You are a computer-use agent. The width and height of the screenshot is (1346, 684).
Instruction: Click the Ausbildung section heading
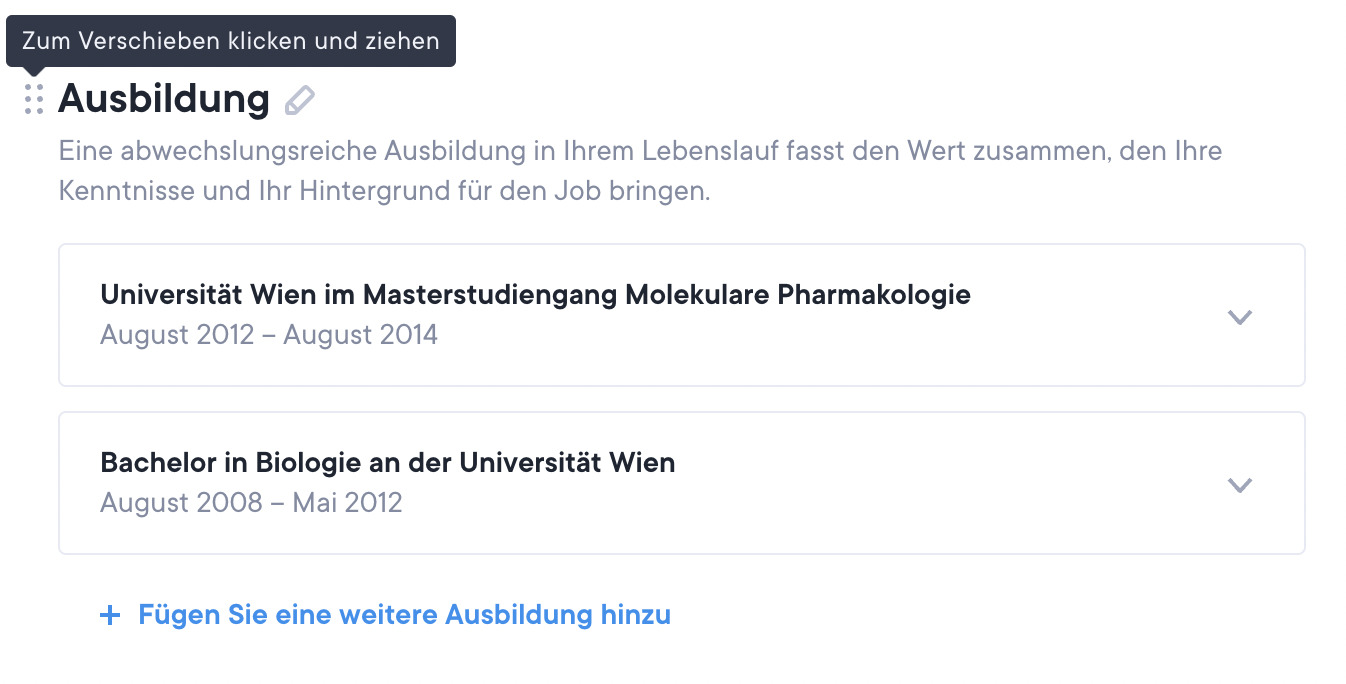click(164, 99)
